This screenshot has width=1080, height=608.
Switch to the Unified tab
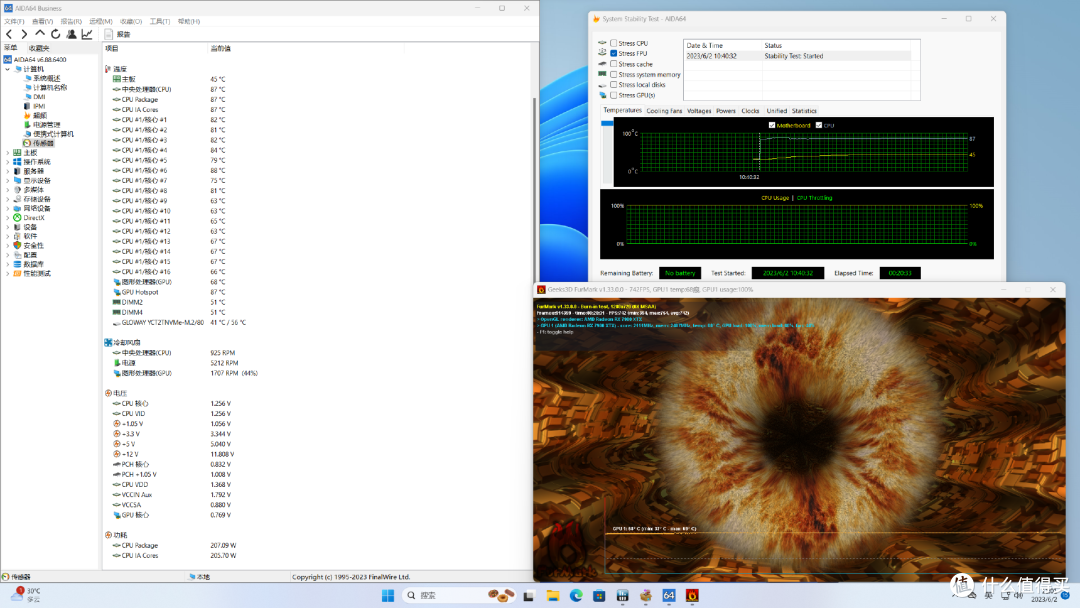coord(776,111)
